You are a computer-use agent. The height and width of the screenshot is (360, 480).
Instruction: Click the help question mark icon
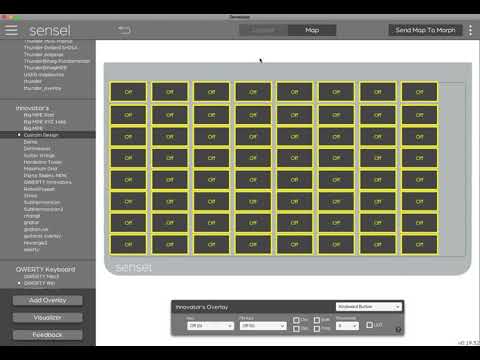point(398,330)
